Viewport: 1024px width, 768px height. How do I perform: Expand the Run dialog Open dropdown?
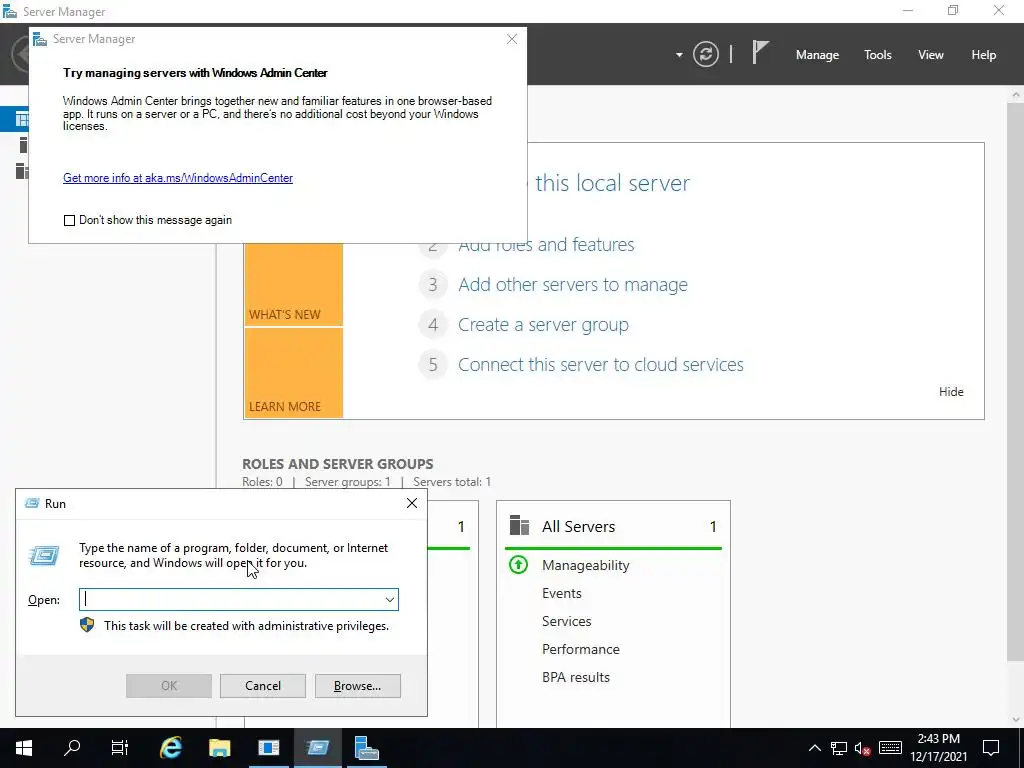390,600
